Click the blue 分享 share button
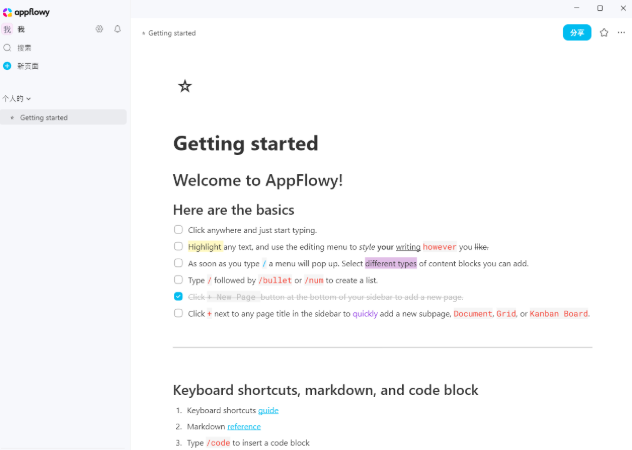Viewport: 632px width, 450px height. [576, 33]
